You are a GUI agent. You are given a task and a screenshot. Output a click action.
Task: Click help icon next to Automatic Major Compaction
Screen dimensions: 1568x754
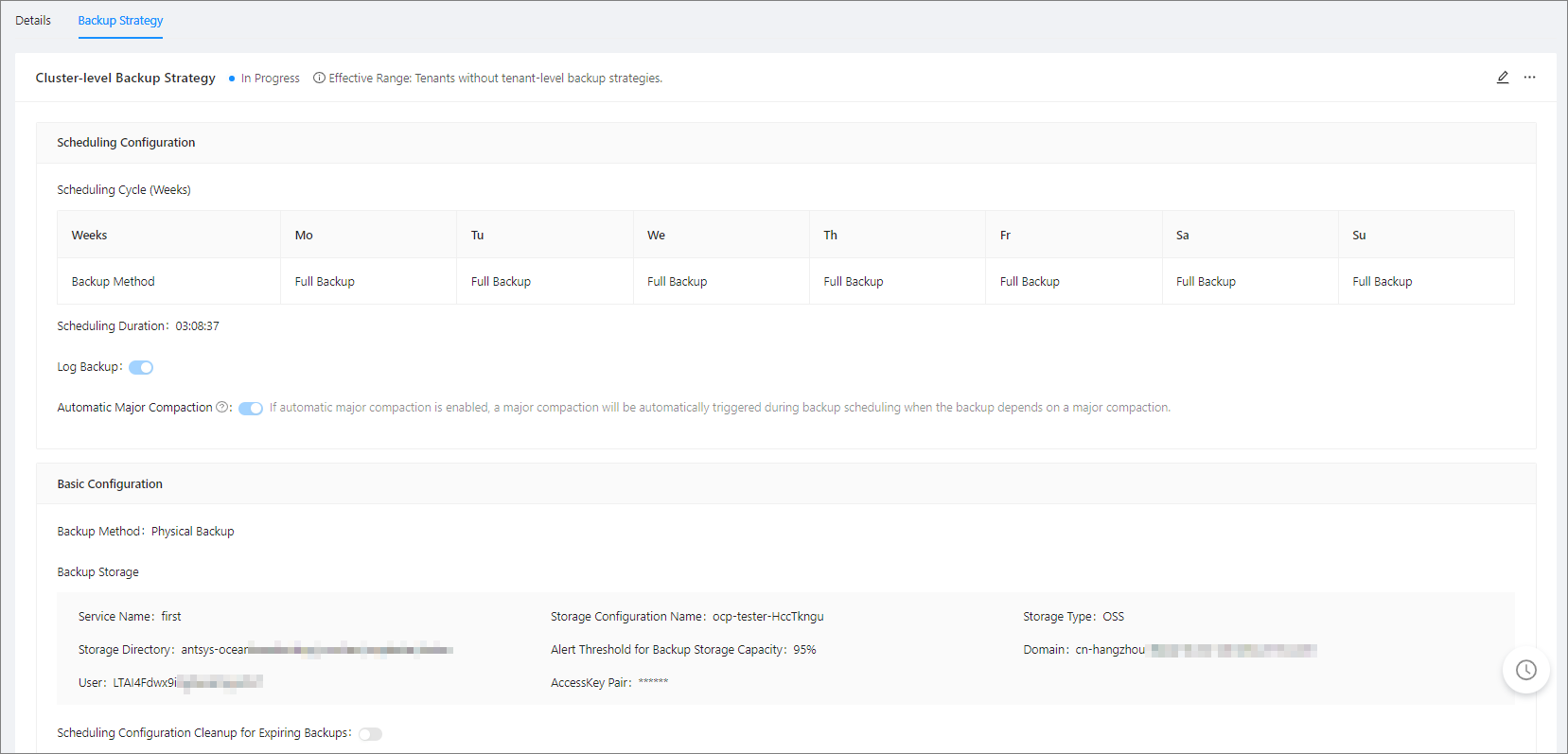(222, 408)
